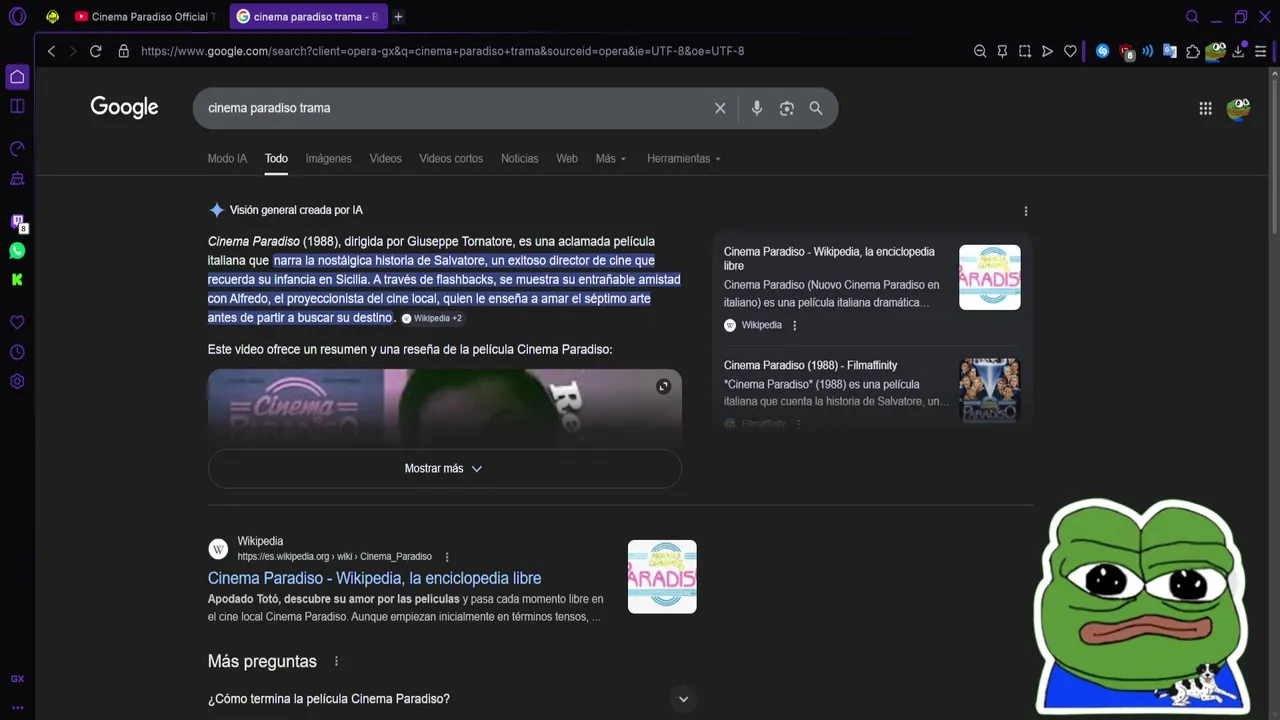Open the red shield blocker extension

tap(1126, 52)
